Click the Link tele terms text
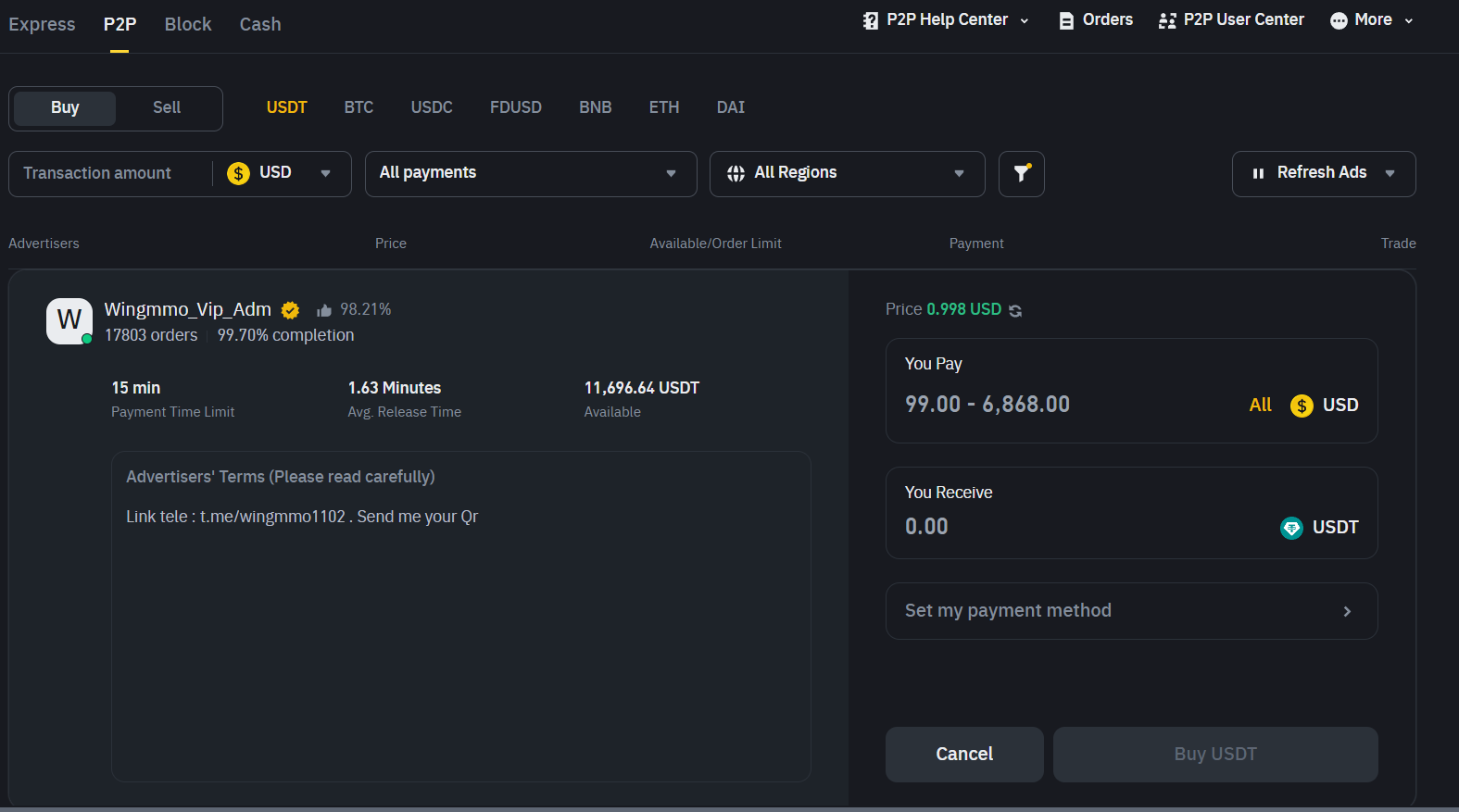This screenshot has height=812, width=1459. [x=302, y=517]
